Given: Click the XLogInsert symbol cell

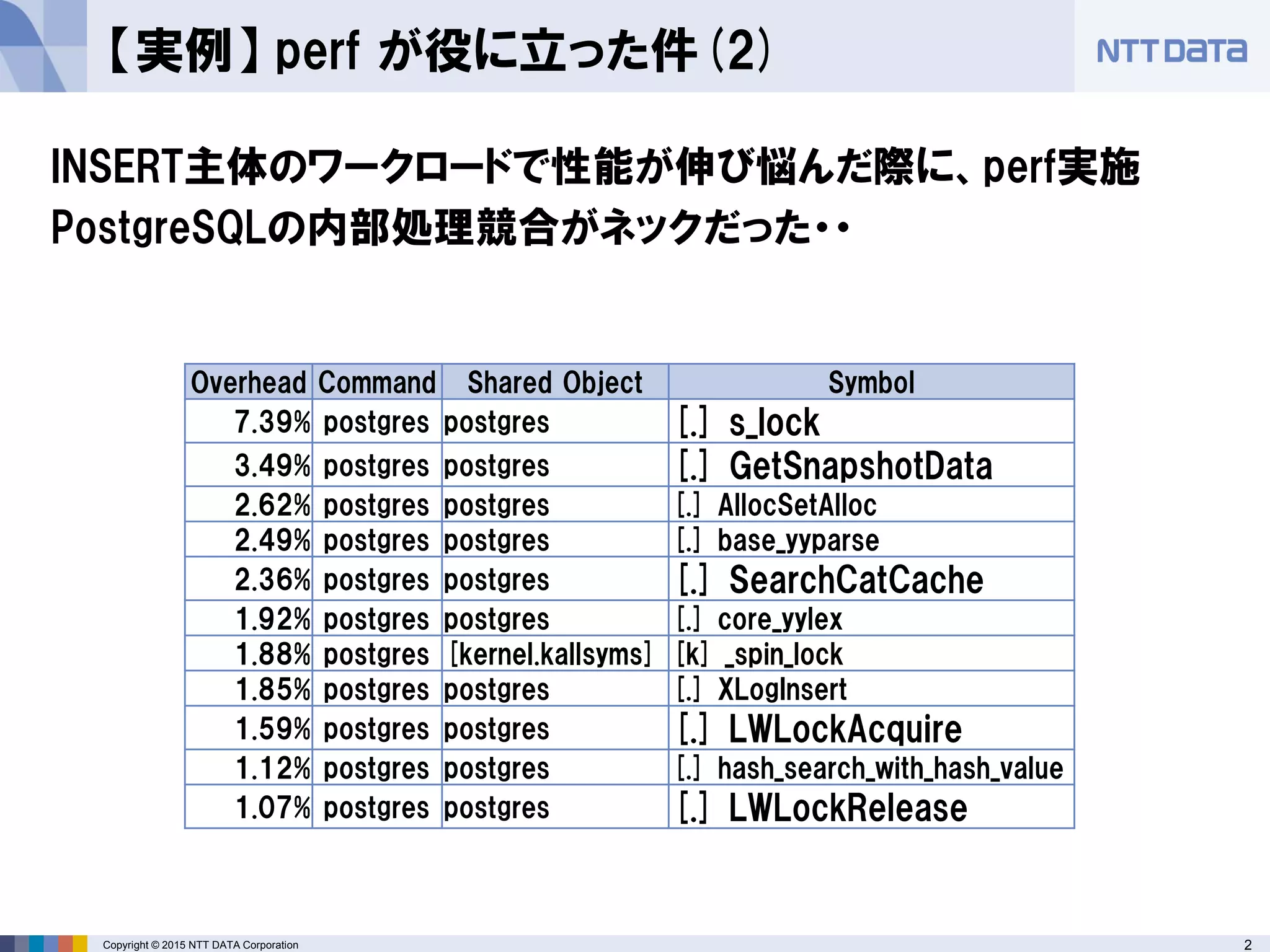Looking at the screenshot, I should 871,689.
